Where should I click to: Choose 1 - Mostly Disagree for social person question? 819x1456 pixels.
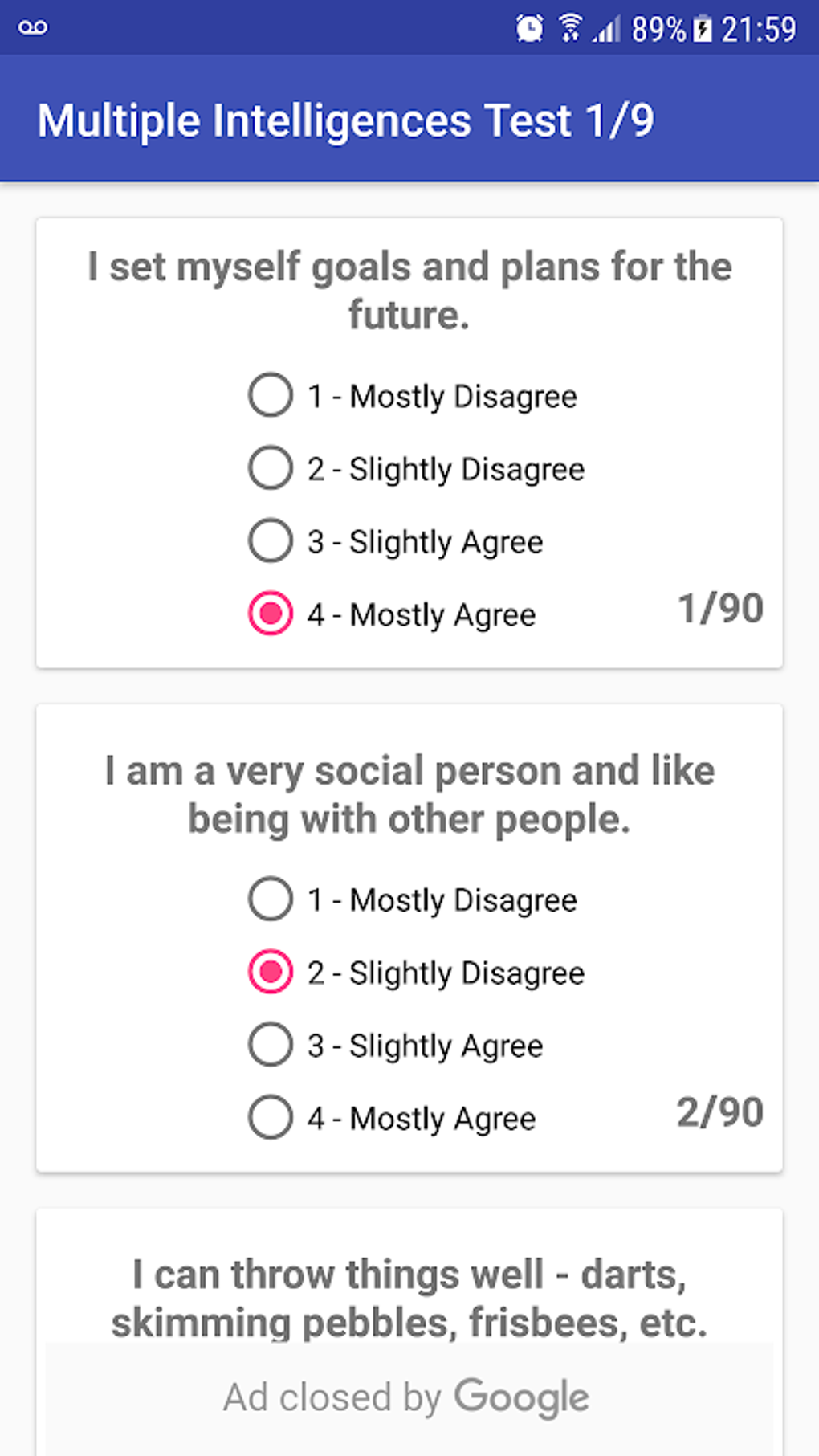[412, 899]
